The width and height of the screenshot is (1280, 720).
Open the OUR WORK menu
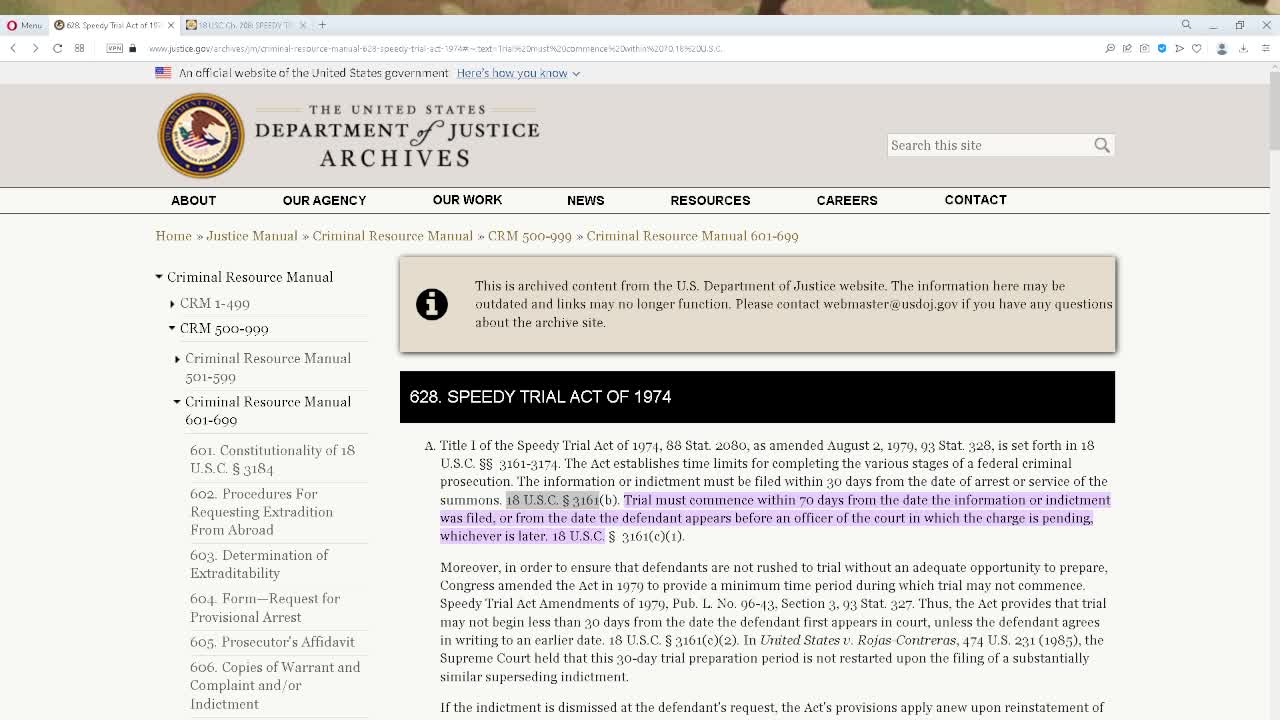coord(467,200)
